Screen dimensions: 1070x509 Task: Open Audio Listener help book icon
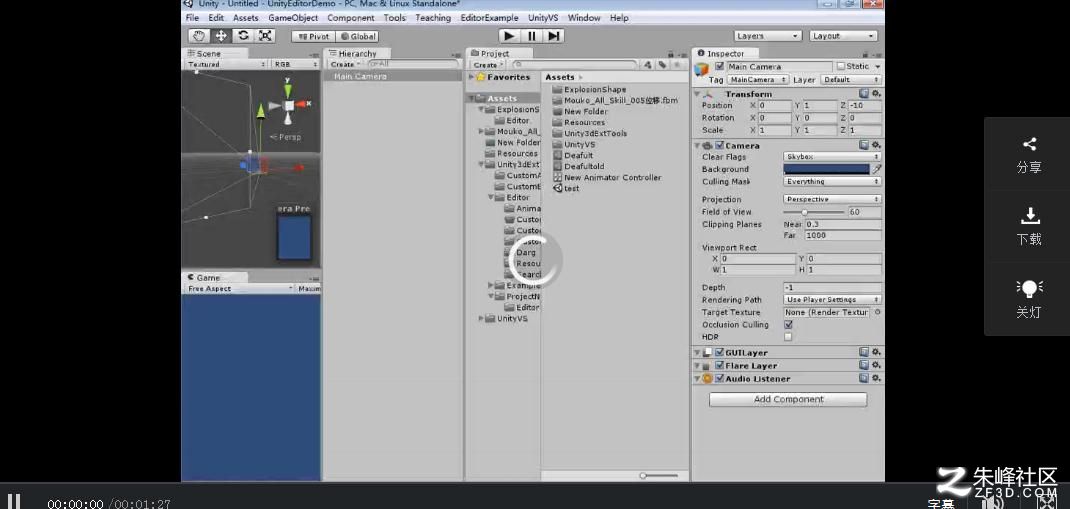(x=864, y=378)
